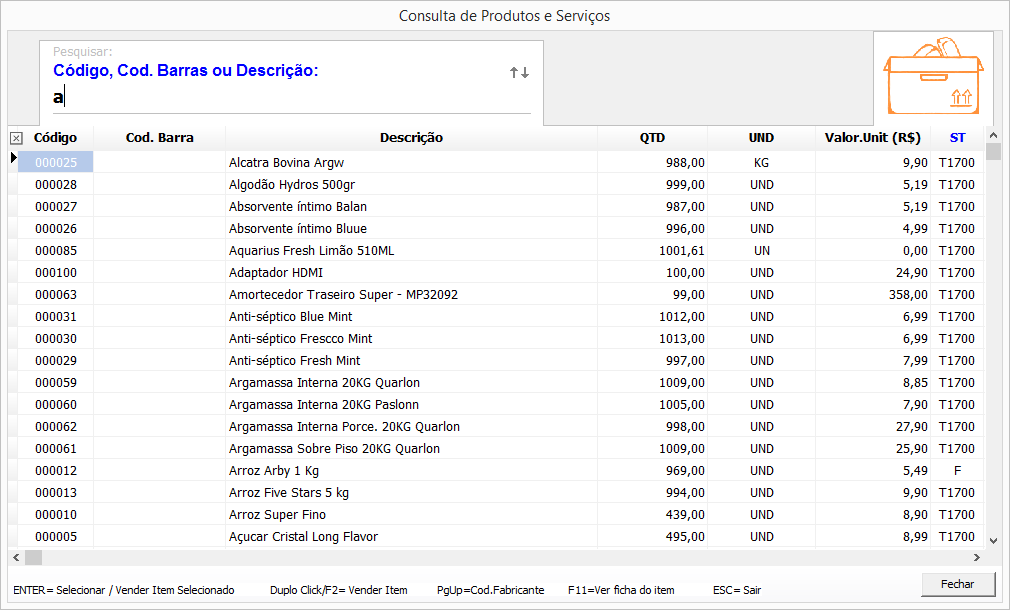Click the row indicator arrow for Alcatra Bovina

pyautogui.click(x=14, y=158)
